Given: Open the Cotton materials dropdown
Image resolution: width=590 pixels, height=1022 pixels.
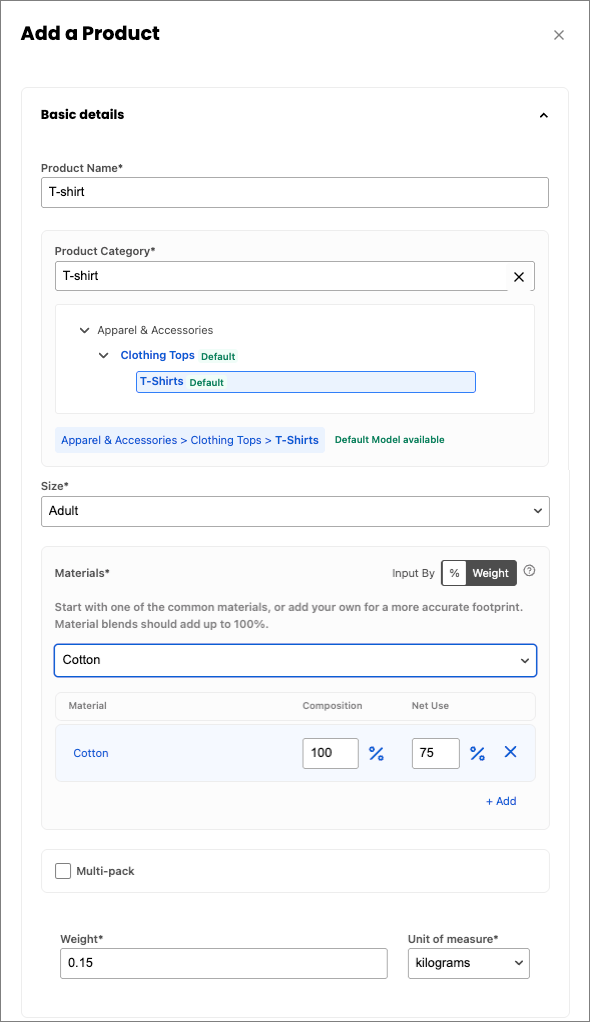Looking at the screenshot, I should click(295, 660).
